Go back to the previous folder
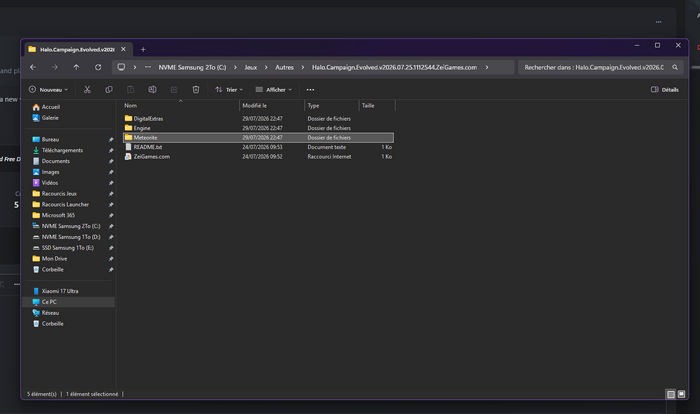 pyautogui.click(x=33, y=67)
